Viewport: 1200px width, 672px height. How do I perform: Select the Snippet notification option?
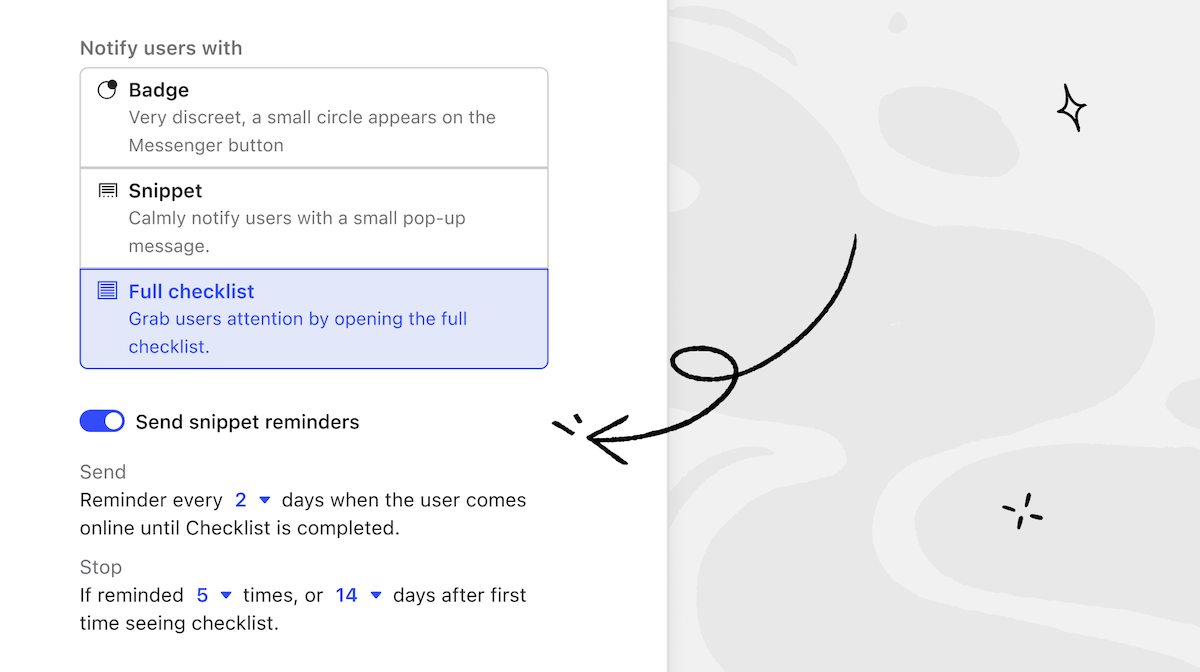point(313,217)
